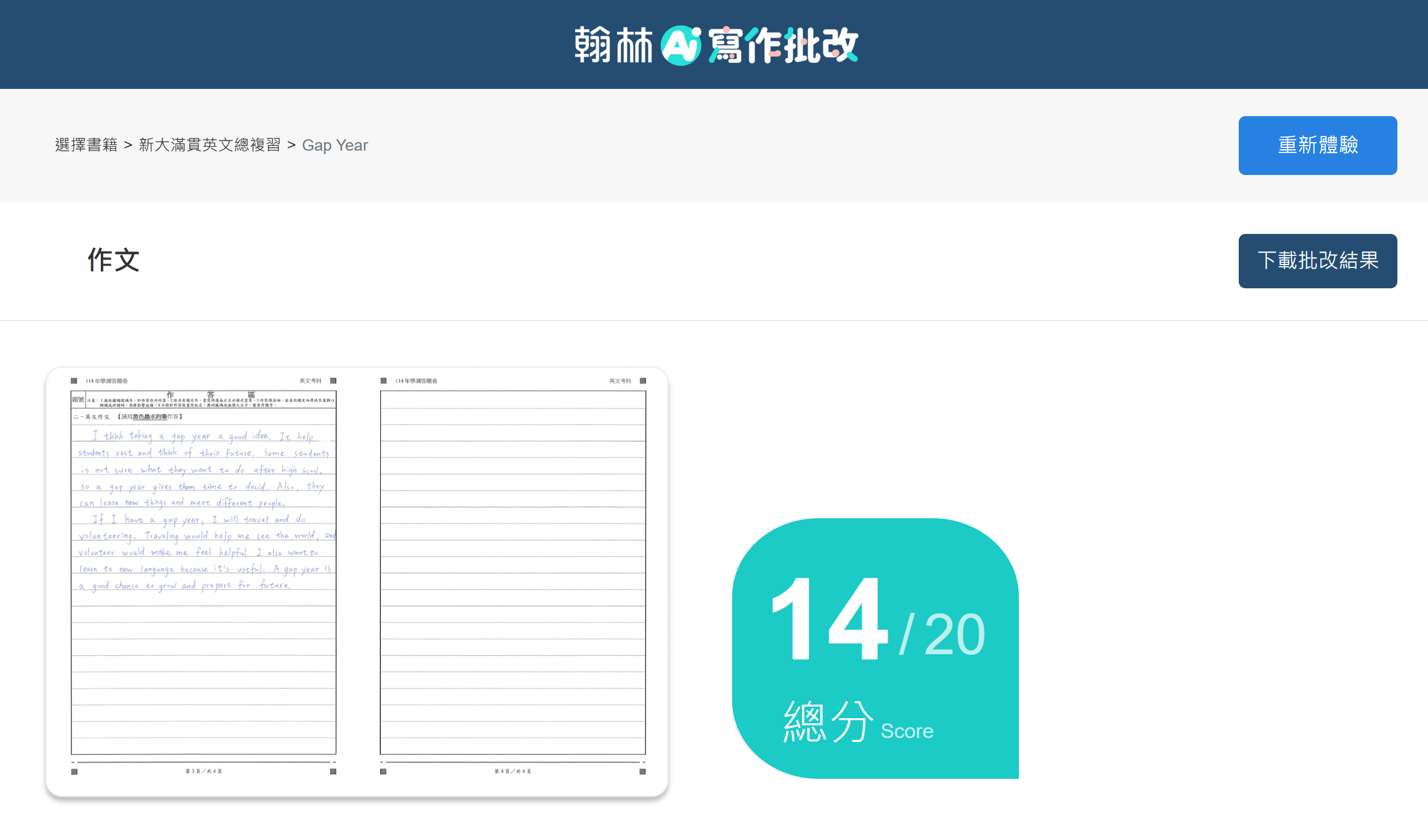Image resolution: width=1428 pixels, height=840 pixels.
Task: Open the 選擇書籍 breadcrumb link
Action: pos(86,146)
